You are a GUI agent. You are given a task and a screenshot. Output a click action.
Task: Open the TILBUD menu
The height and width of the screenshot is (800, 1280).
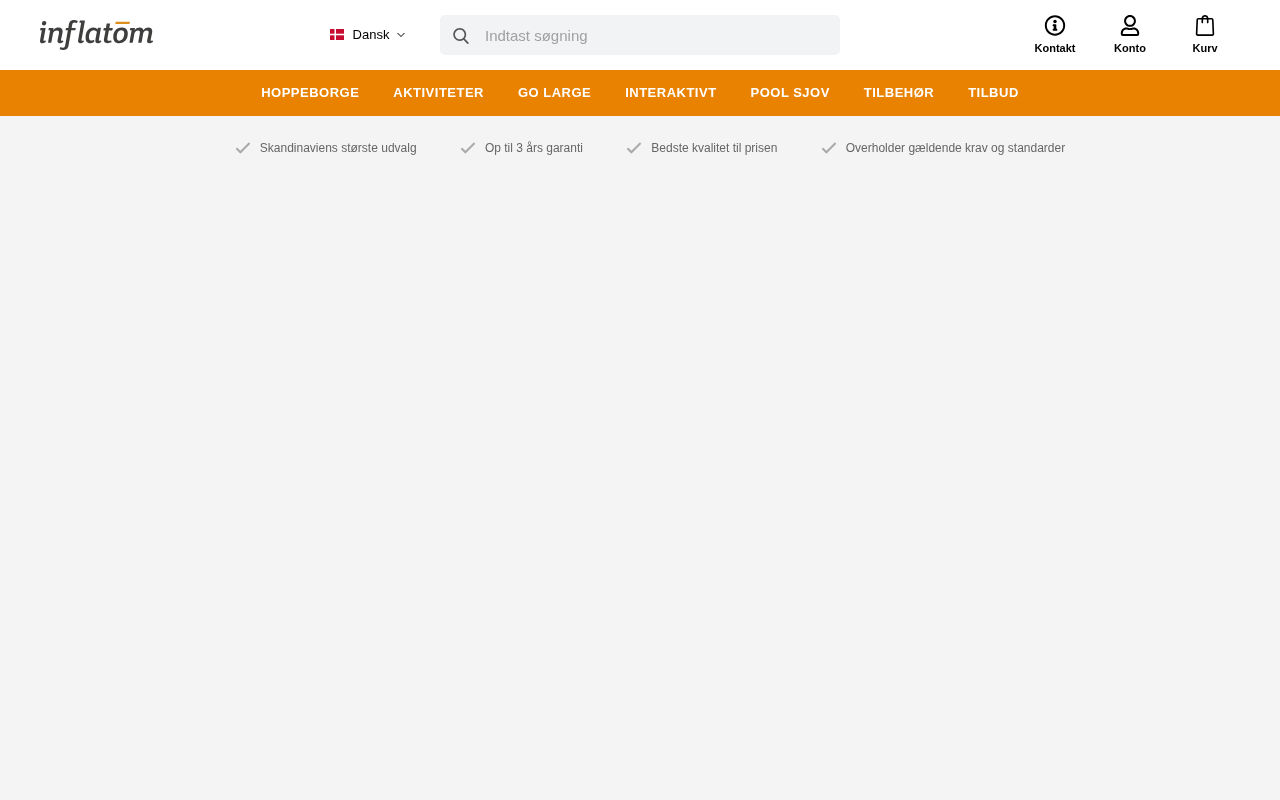pos(993,93)
